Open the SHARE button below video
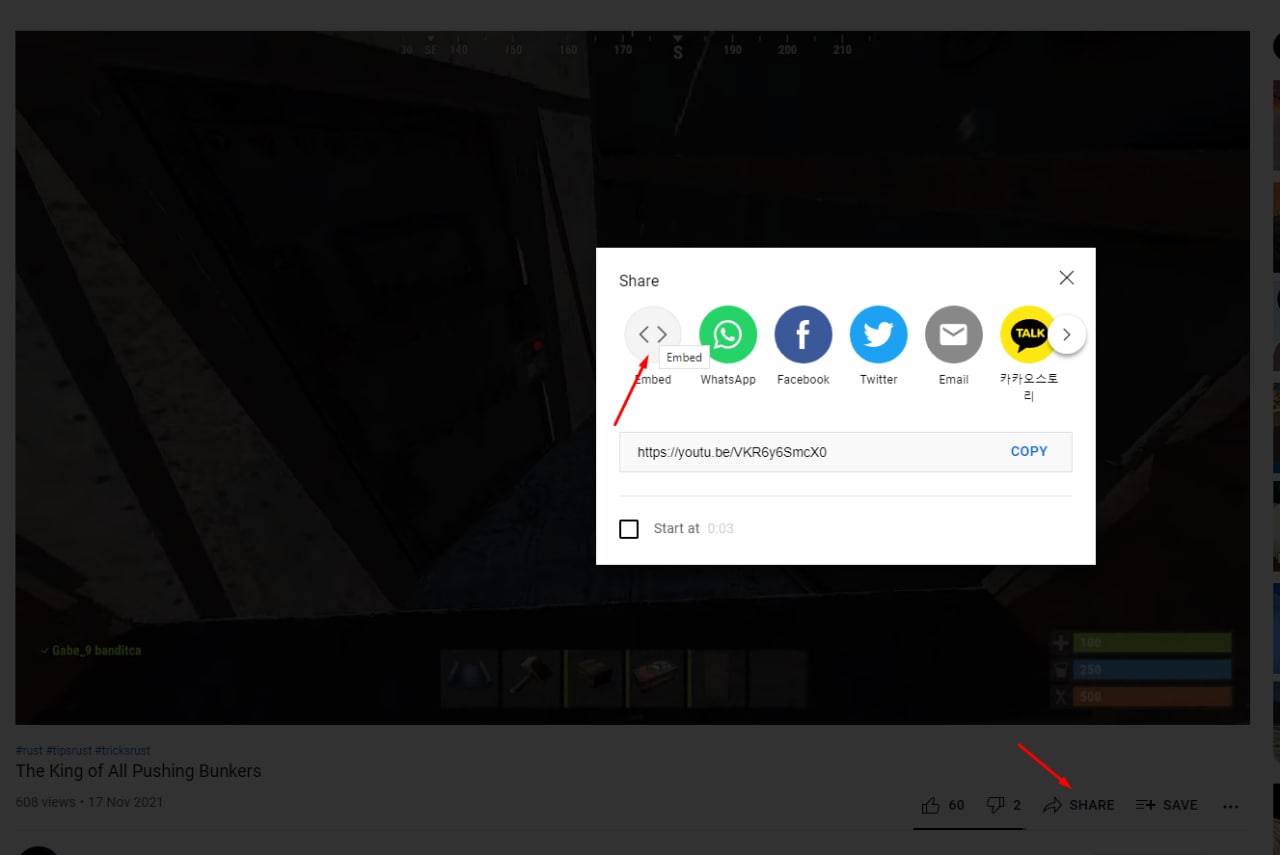 1079,805
